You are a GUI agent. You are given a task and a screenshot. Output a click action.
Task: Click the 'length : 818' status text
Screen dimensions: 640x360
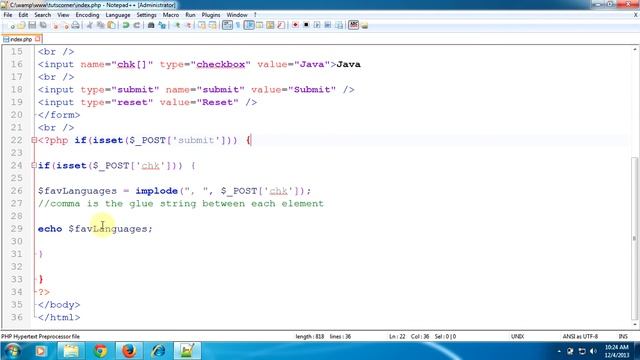(309, 337)
